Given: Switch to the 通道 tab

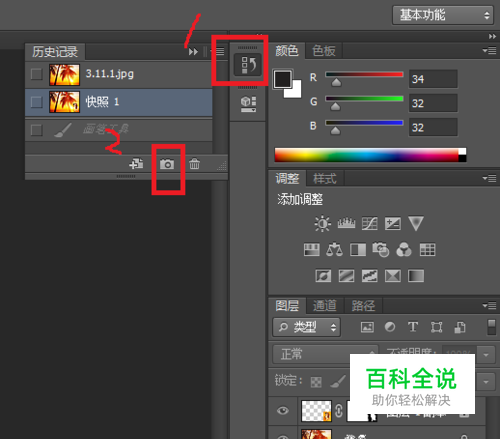Looking at the screenshot, I should pyautogui.click(x=325, y=305).
